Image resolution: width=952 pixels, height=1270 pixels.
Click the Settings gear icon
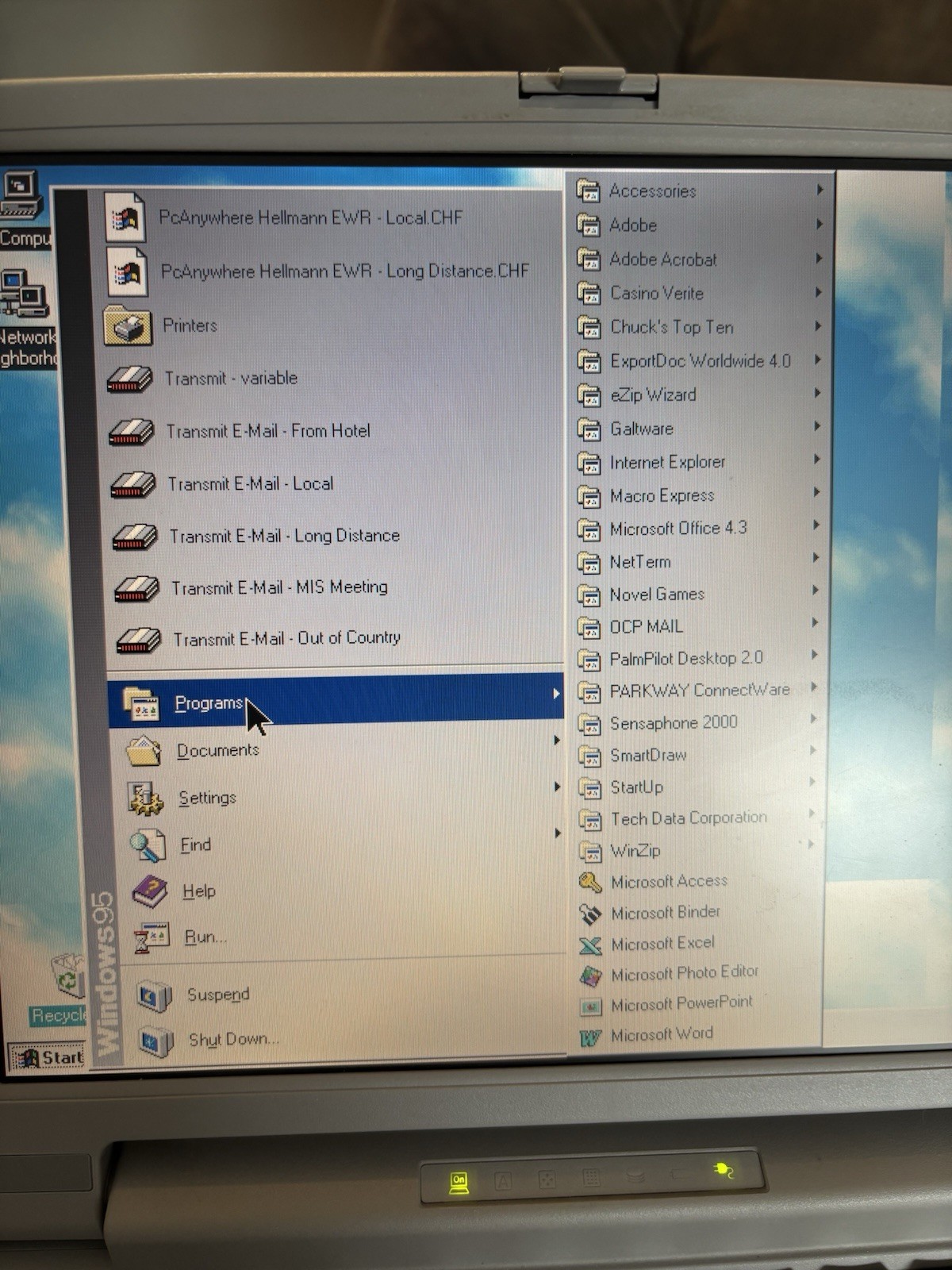145,799
